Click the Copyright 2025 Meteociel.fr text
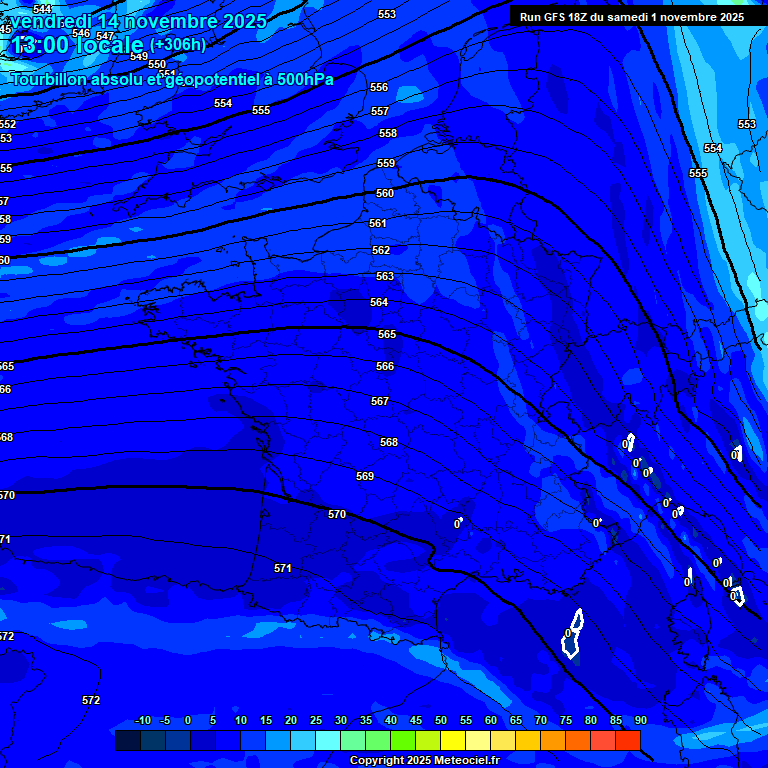The height and width of the screenshot is (768, 768). click(x=424, y=761)
